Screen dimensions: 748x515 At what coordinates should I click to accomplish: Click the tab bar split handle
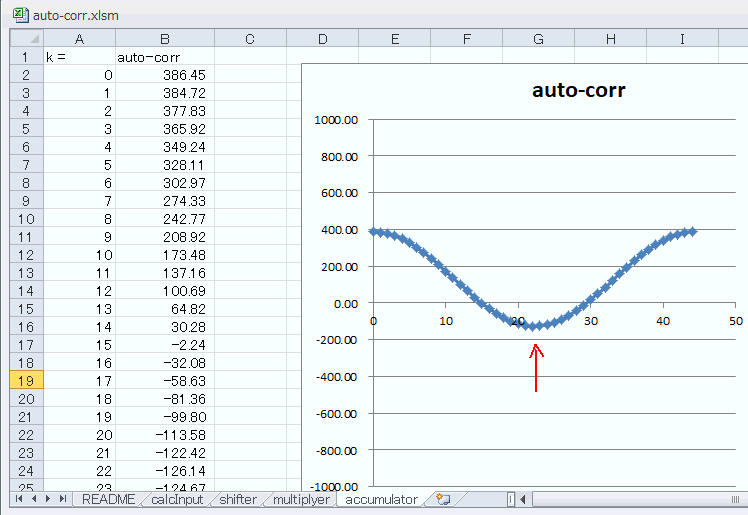pyautogui.click(x=511, y=499)
